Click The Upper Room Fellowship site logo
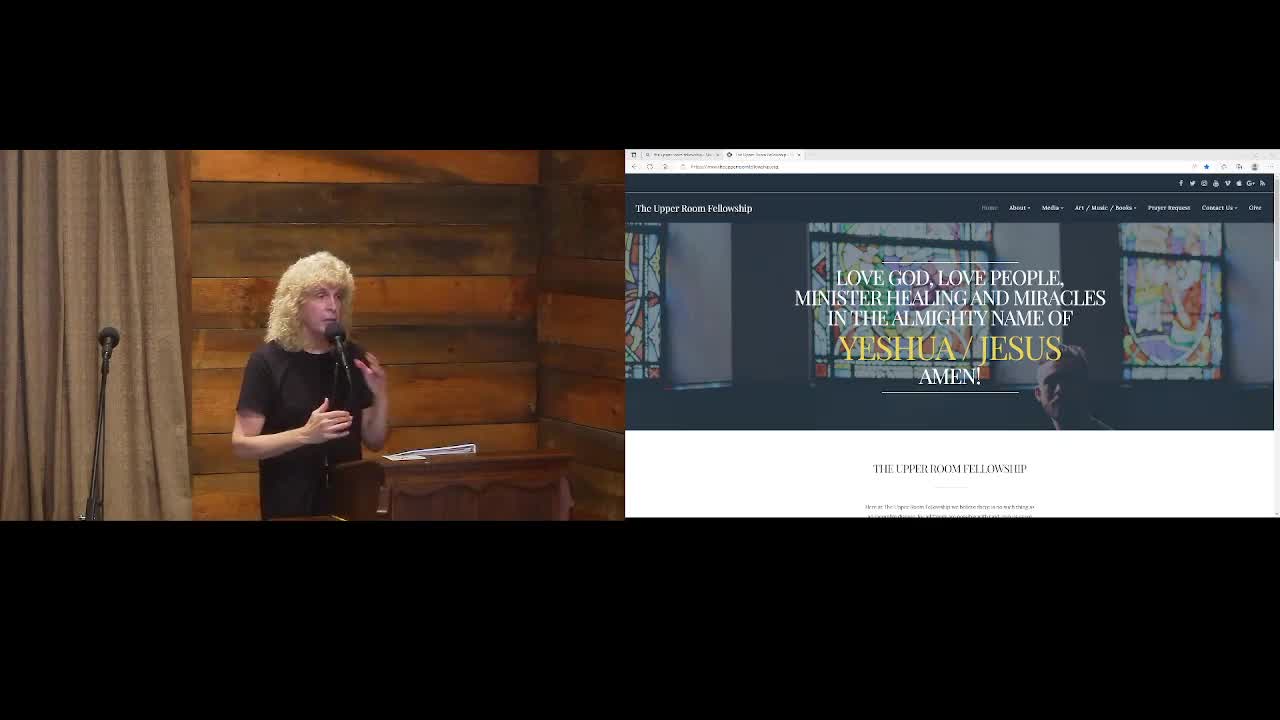 pos(693,208)
